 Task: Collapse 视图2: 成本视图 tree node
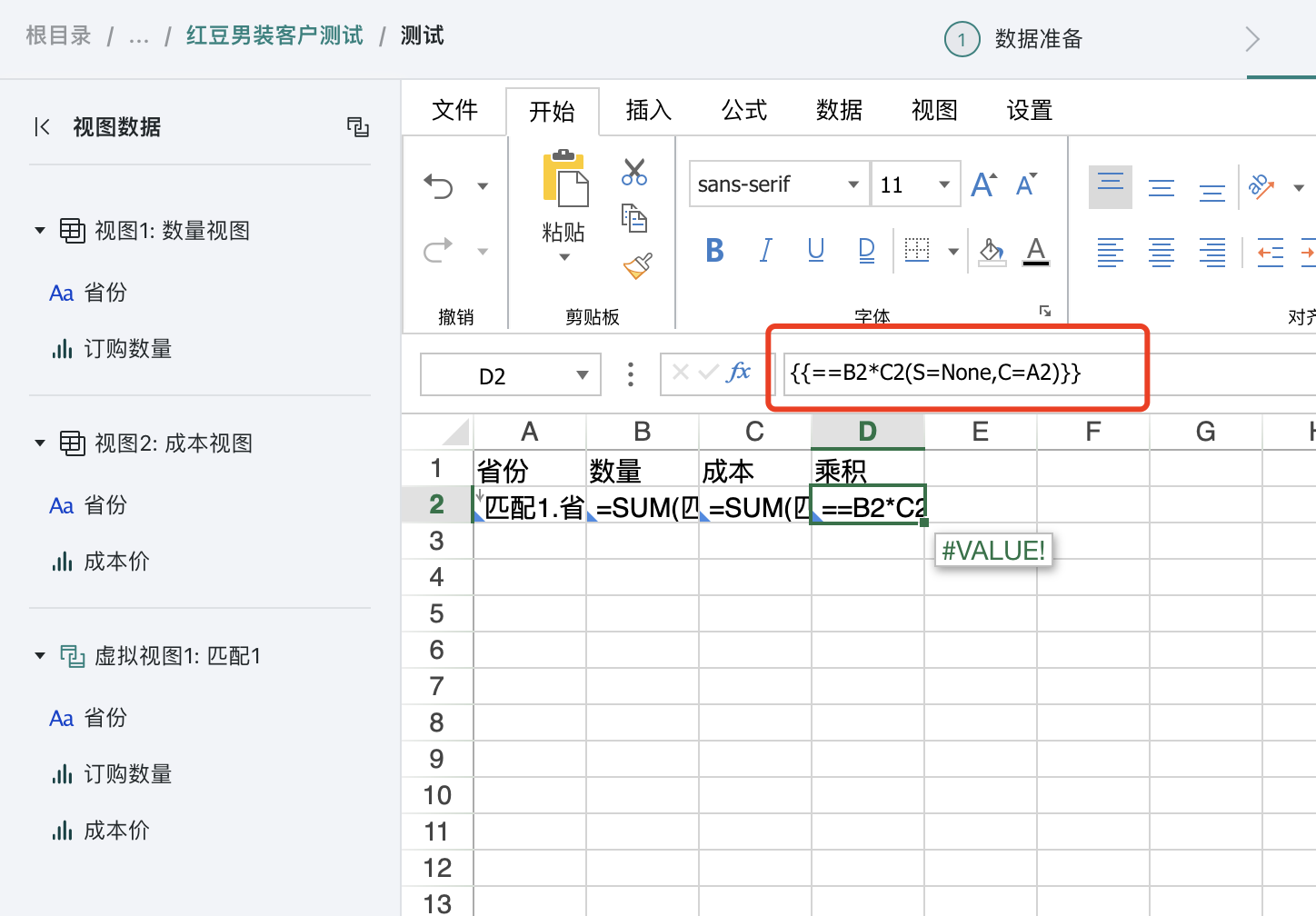[40, 443]
